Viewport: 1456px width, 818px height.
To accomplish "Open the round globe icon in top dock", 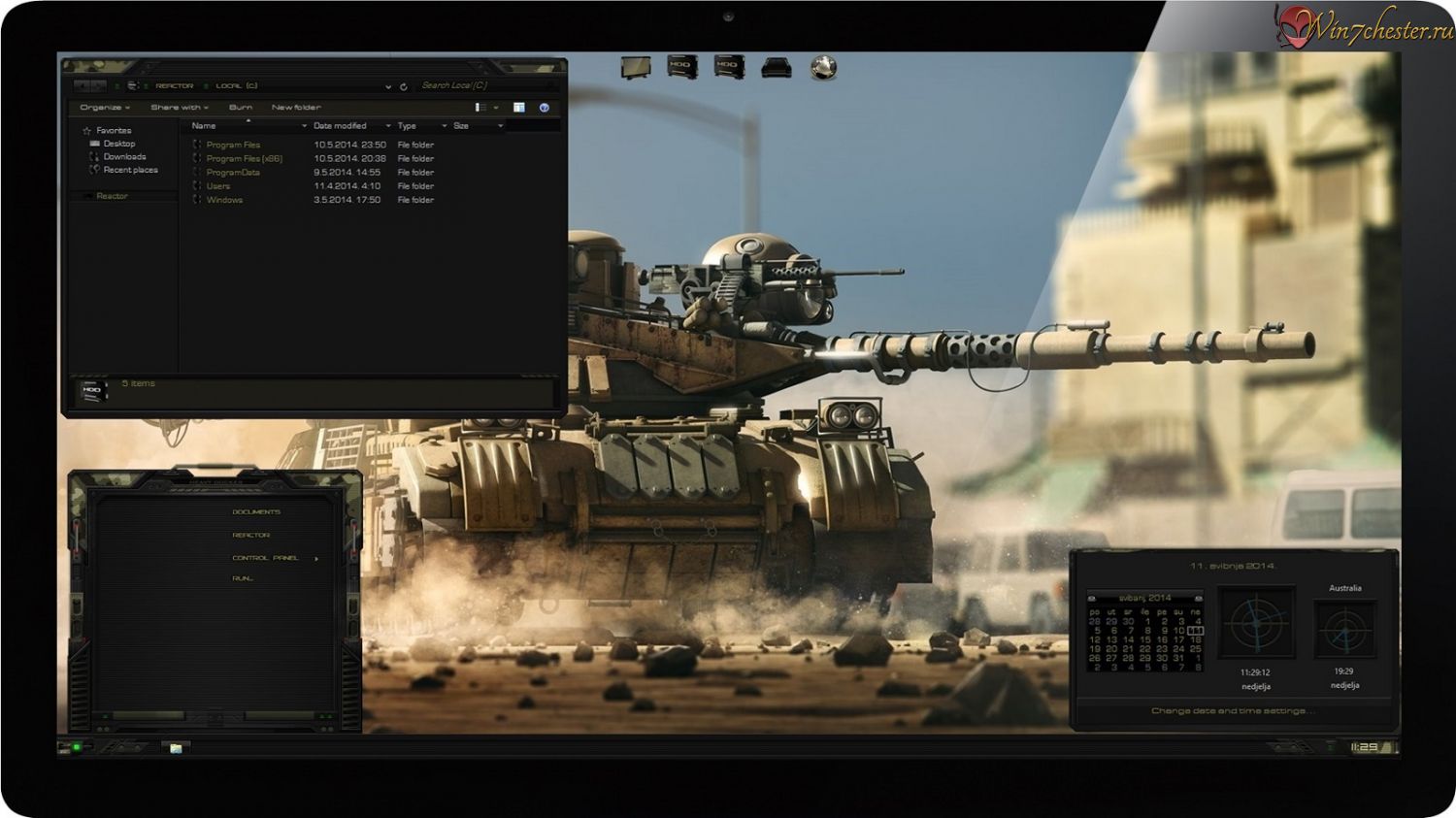I will [x=823, y=67].
